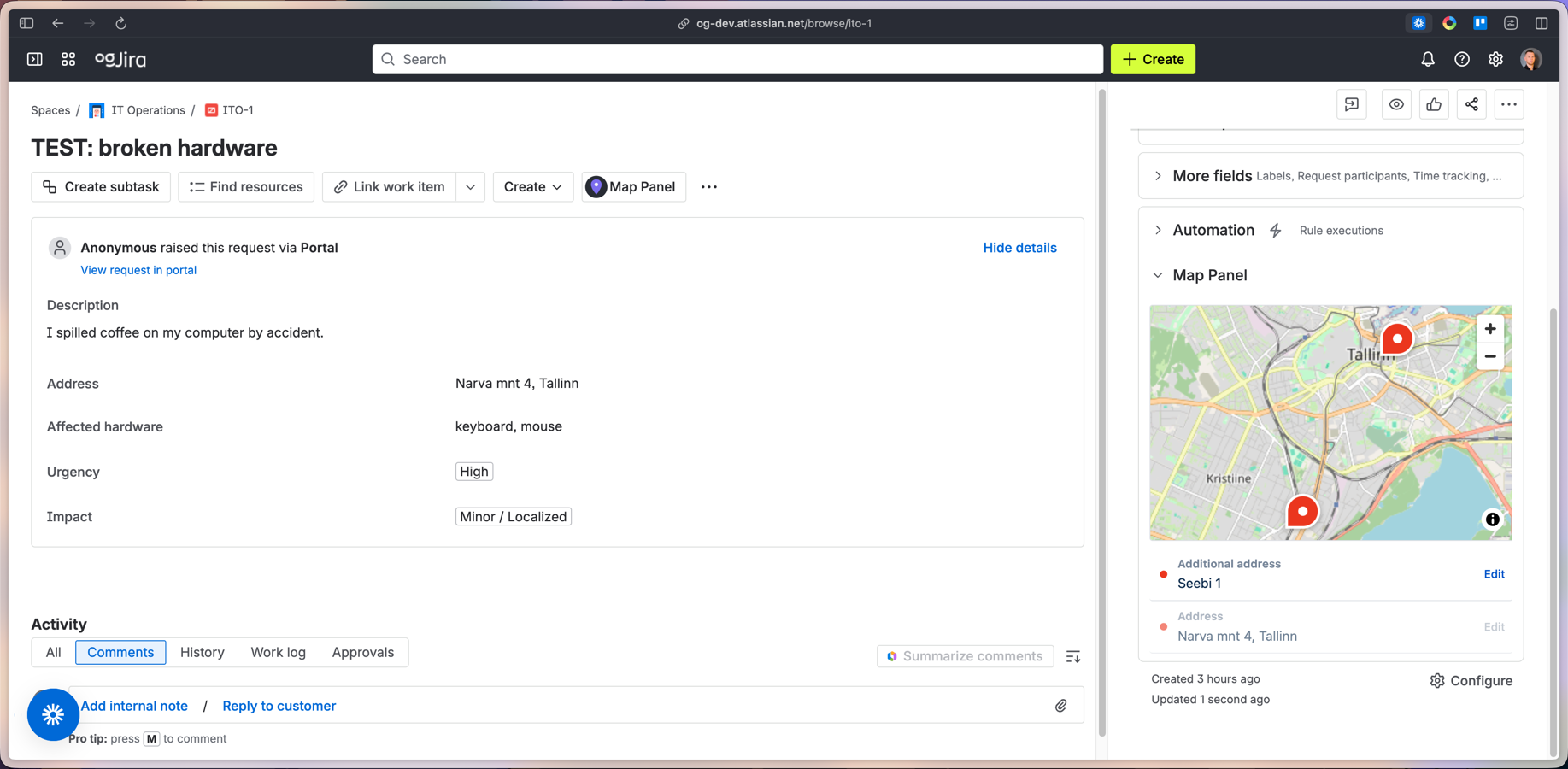Open notifications via the bell icon
1568x769 pixels.
click(1427, 59)
